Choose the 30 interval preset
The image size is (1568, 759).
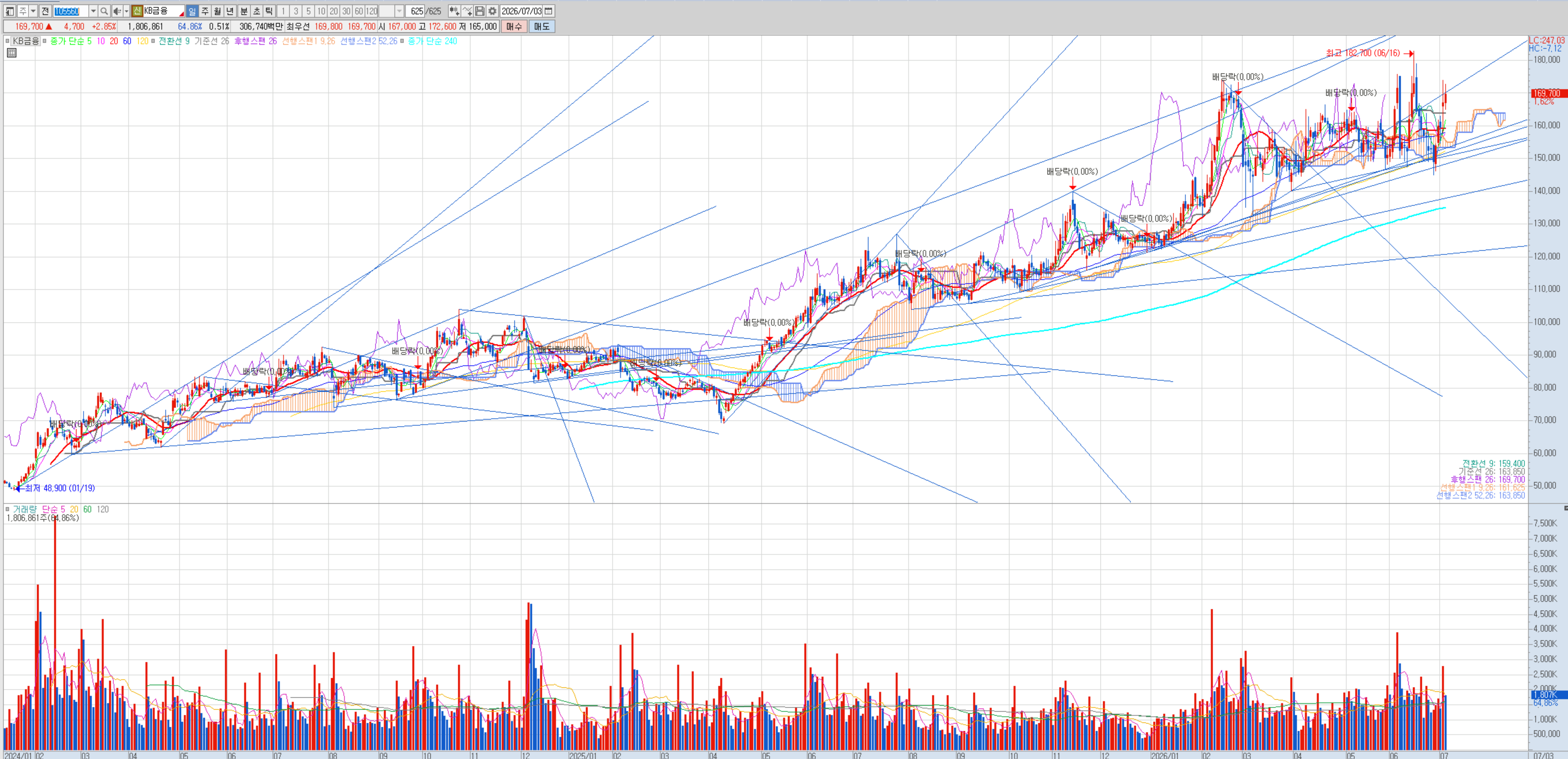click(x=347, y=11)
